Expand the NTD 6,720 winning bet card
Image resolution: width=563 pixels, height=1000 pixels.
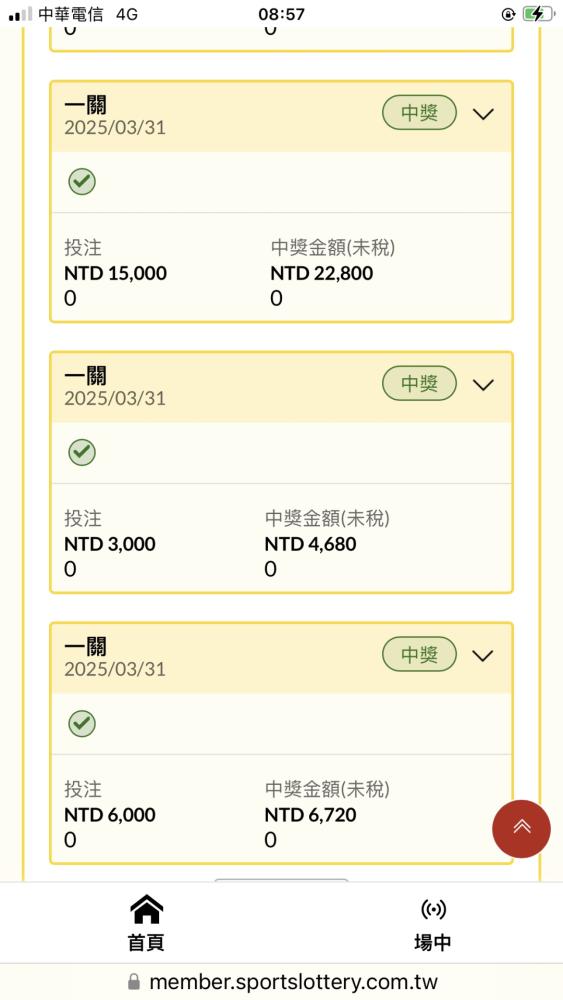pyautogui.click(x=483, y=656)
